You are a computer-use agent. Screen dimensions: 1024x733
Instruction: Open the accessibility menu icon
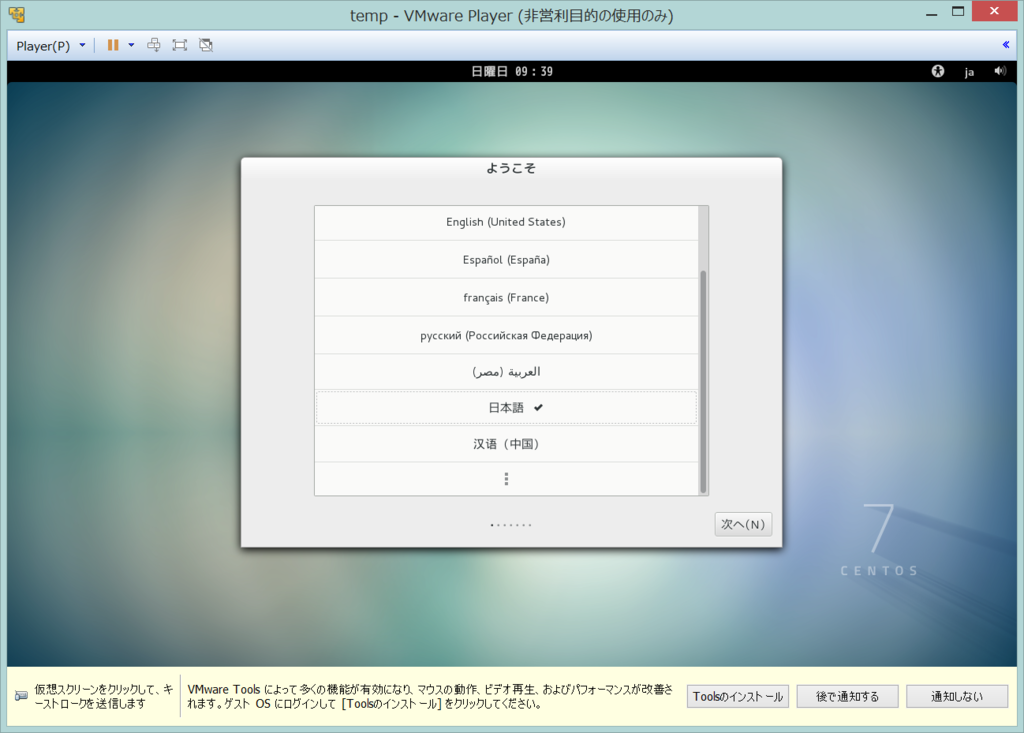coord(938,71)
